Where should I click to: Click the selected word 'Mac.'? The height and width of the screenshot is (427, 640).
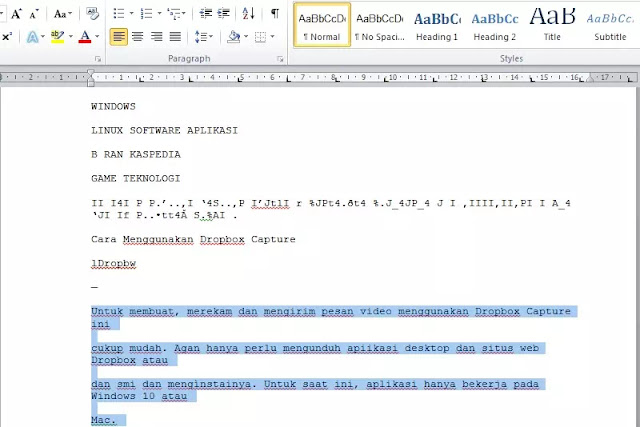point(104,420)
